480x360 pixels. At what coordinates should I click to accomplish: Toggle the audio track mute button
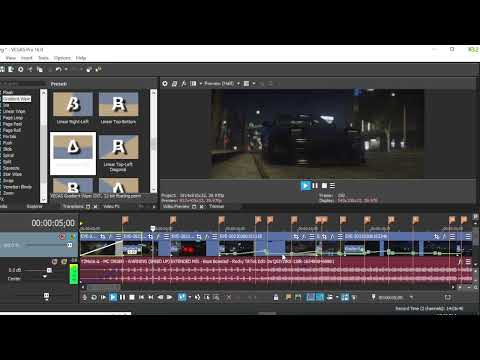(x=55, y=262)
